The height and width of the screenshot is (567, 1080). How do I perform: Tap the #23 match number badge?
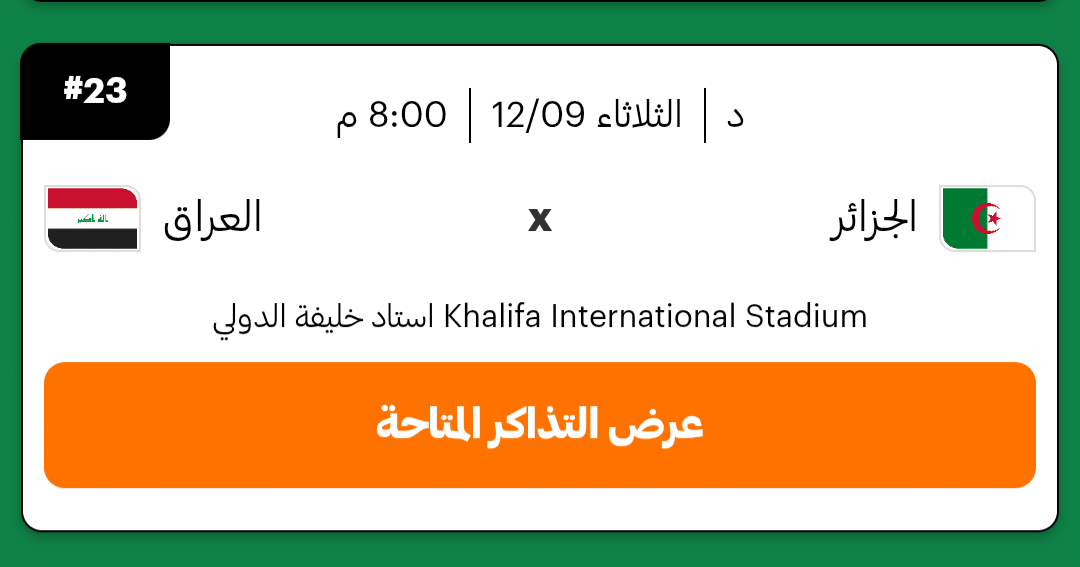pyautogui.click(x=95, y=91)
